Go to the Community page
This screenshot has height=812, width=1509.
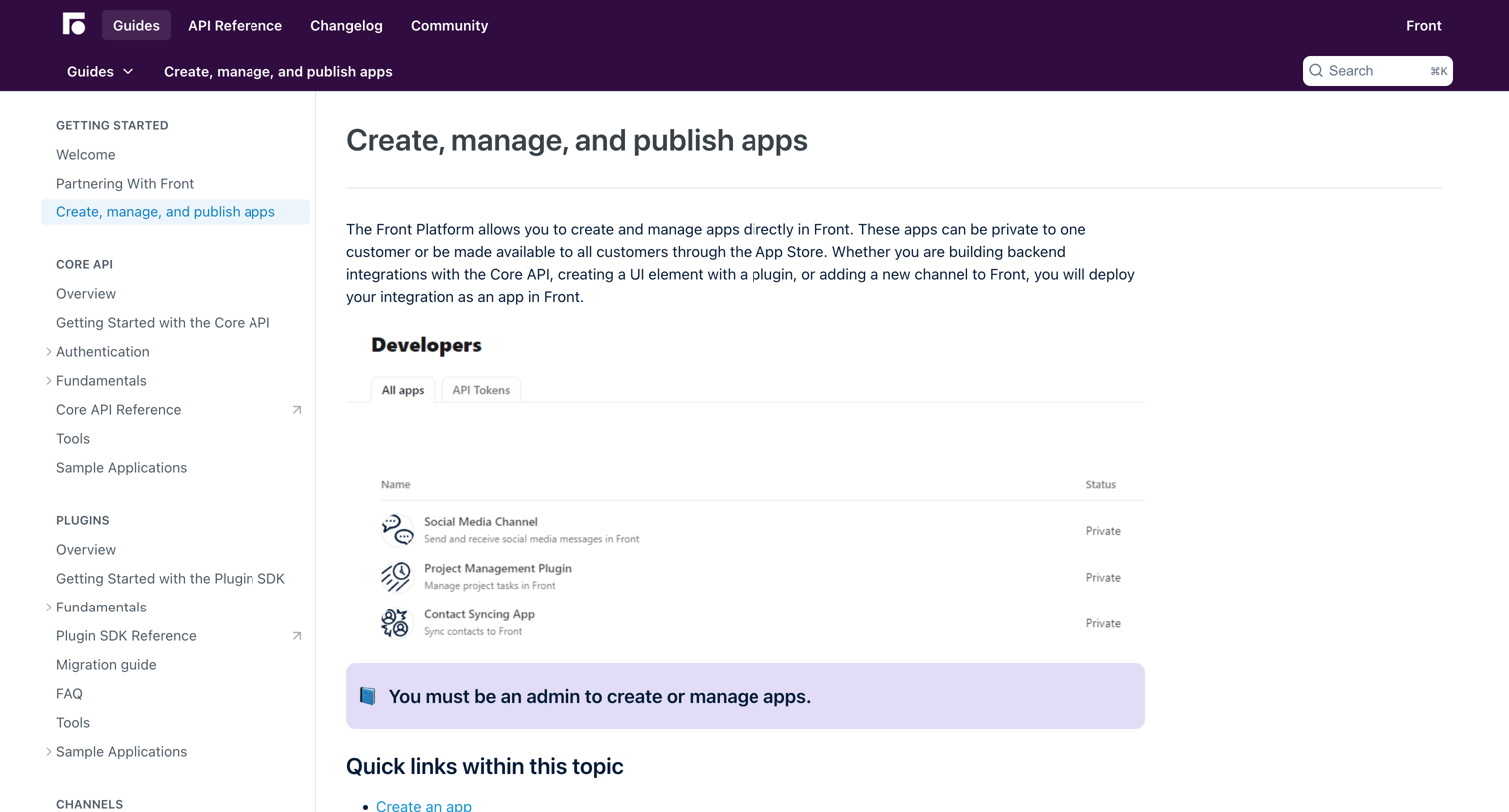[x=449, y=25]
